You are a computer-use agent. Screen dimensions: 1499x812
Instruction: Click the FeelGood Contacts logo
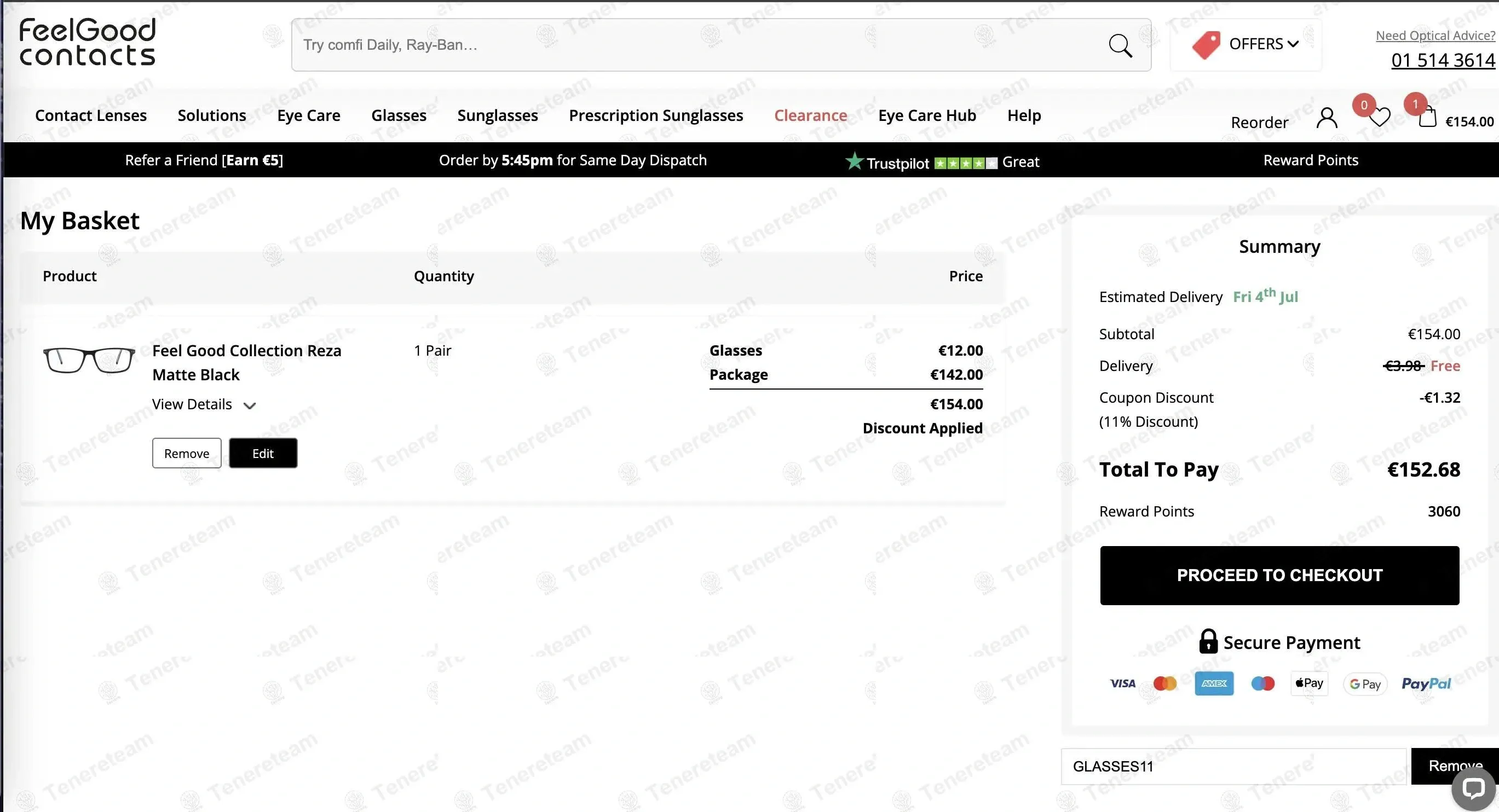point(87,42)
